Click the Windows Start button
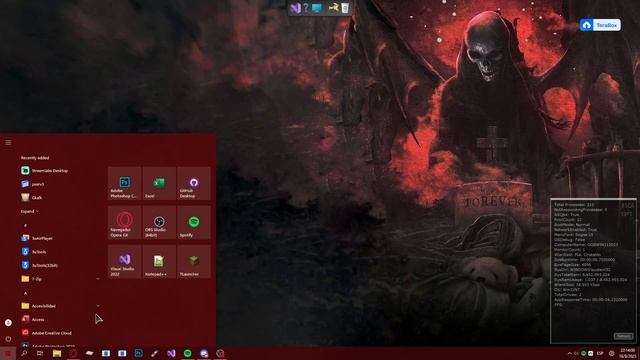Viewport: 640px width, 360px height. (8, 353)
